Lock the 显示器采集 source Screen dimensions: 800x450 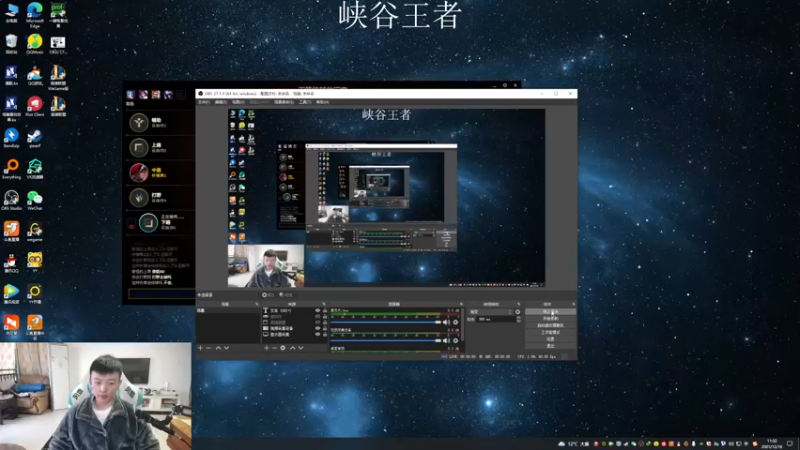point(324,335)
